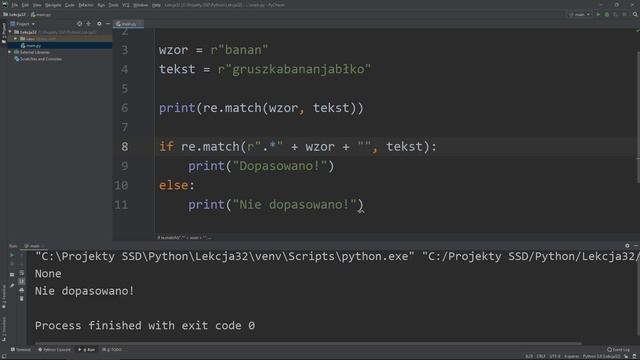Open the VCS menu
This screenshot has width=640, height=360.
[126, 5]
